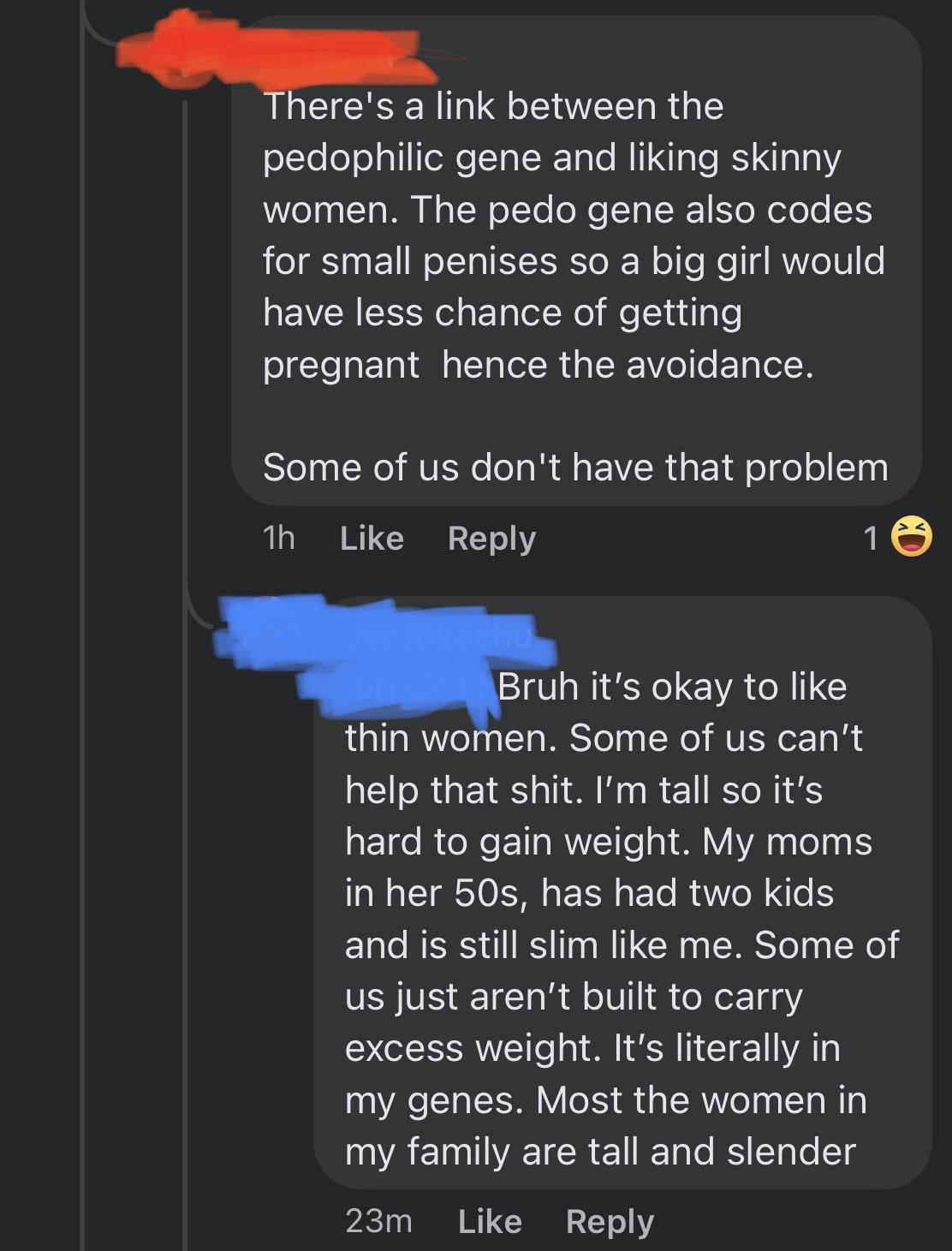This screenshot has height=1251, width=952.
Task: Reply to the comment posted 23m ago
Action: pos(610,1221)
